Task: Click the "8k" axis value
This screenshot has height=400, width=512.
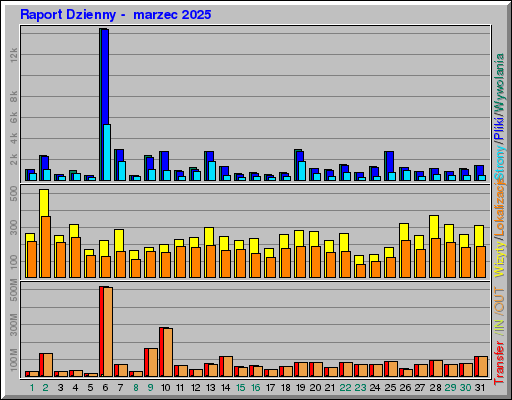Action: (x=14, y=97)
